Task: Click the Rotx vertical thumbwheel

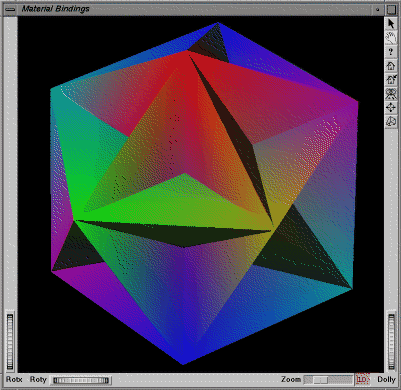Action: tap(10, 342)
